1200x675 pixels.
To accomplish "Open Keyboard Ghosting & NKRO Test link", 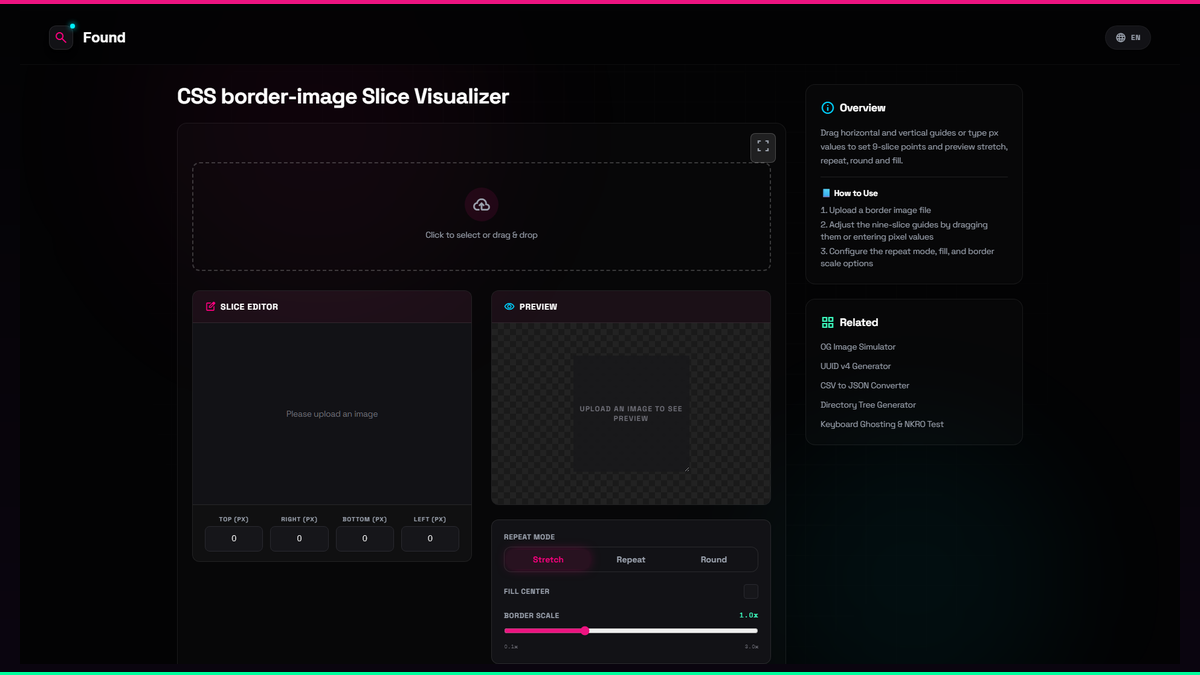I will (882, 424).
